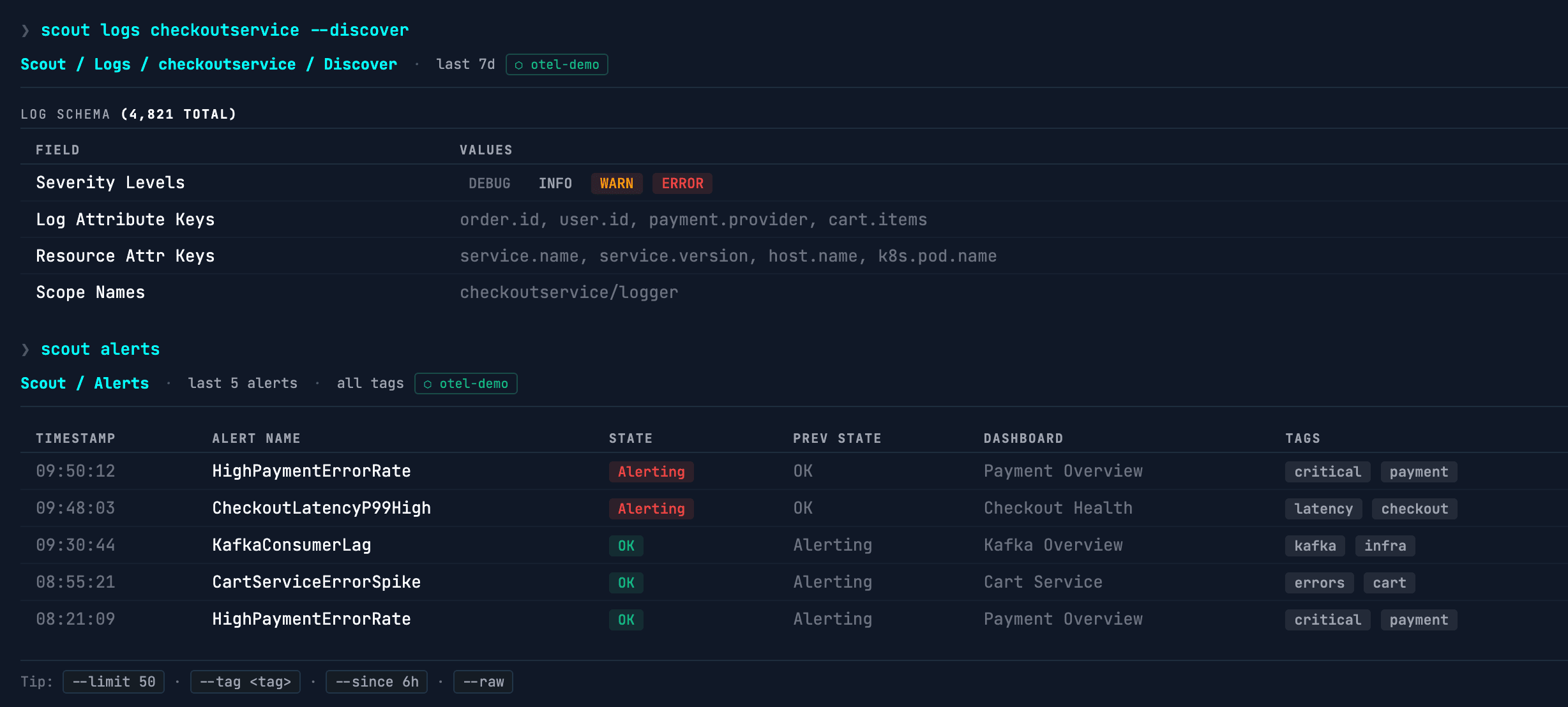Switch to the Discover breadcrumb tab
The width and height of the screenshot is (1568, 707).
[360, 64]
